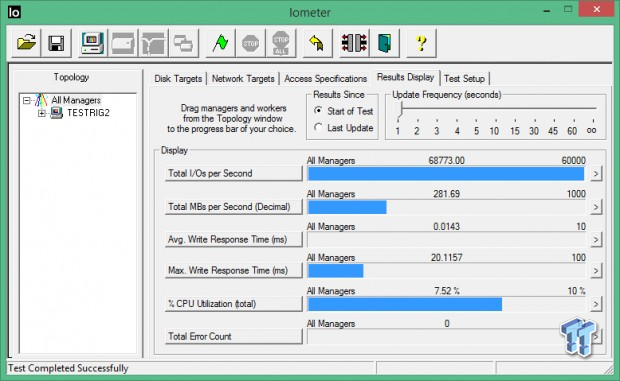Exit Iometer with the door icon
The height and width of the screenshot is (381, 620).
384,43
